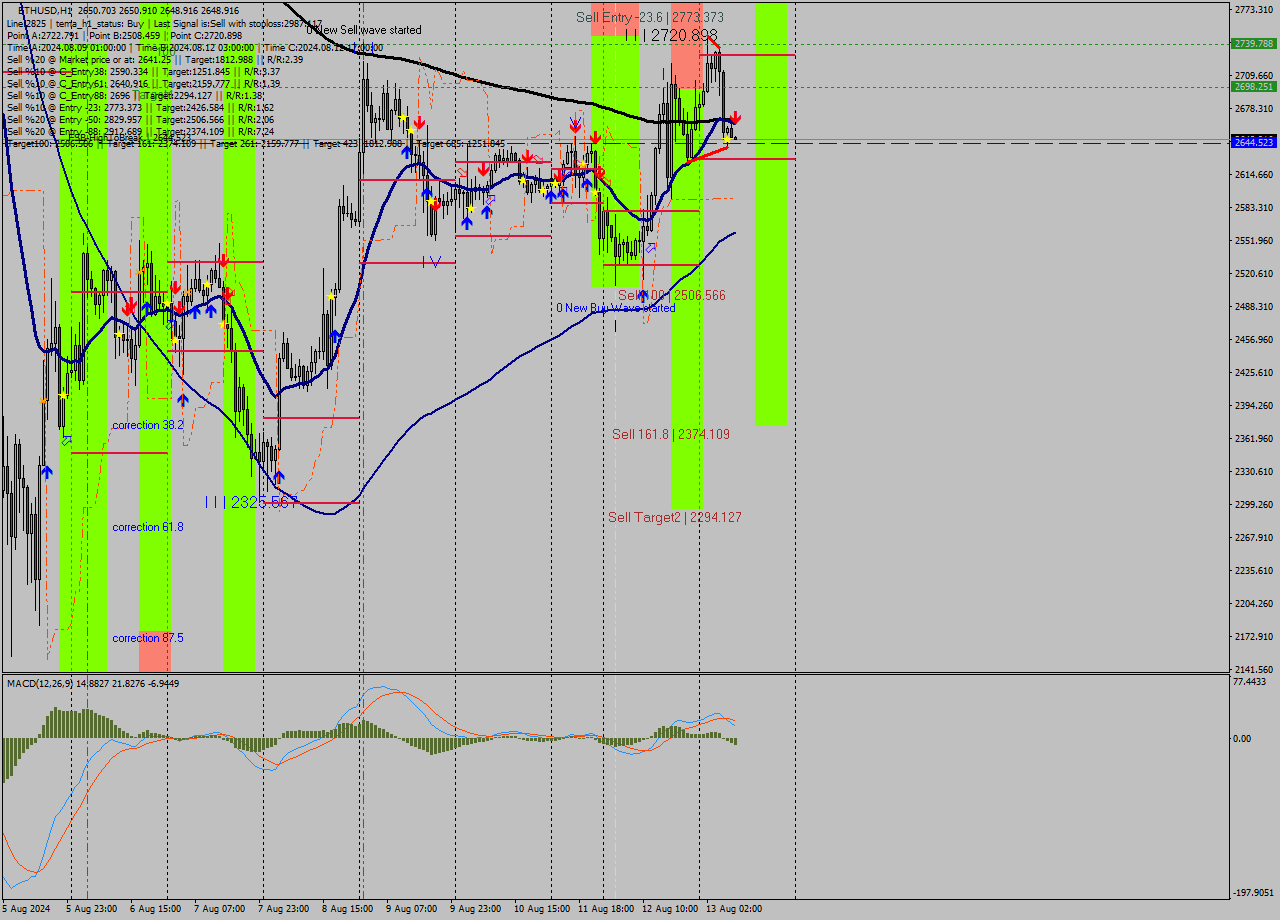Viewport: 1280px width, 920px height.
Task: Click the '| | | 2720.898' wave label
Action: click(672, 35)
